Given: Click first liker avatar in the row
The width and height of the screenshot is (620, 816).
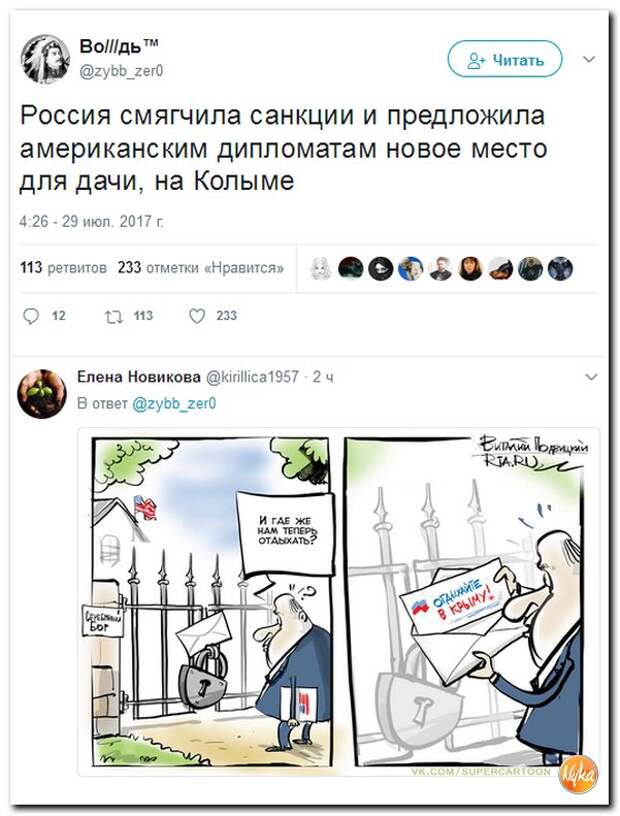Looking at the screenshot, I should coord(320,269).
